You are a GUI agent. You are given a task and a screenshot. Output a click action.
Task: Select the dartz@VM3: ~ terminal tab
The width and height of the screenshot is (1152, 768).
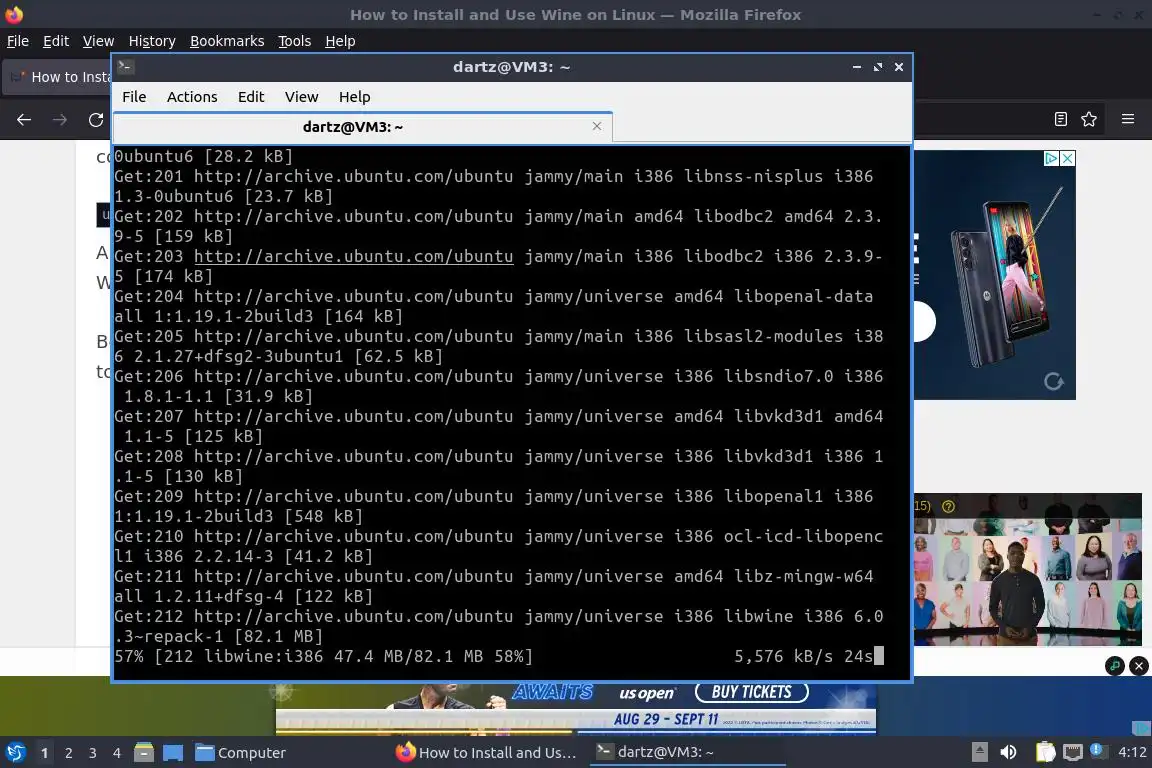pyautogui.click(x=363, y=127)
